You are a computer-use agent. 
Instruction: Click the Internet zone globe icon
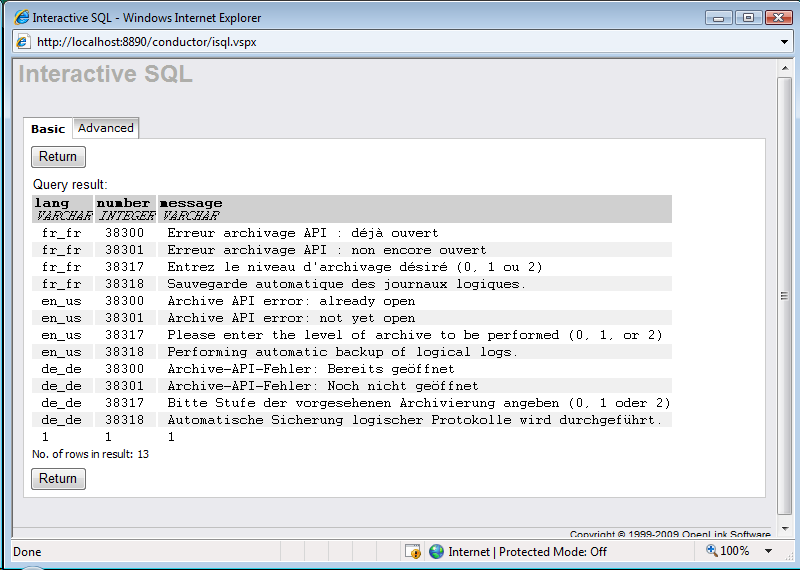point(436,551)
